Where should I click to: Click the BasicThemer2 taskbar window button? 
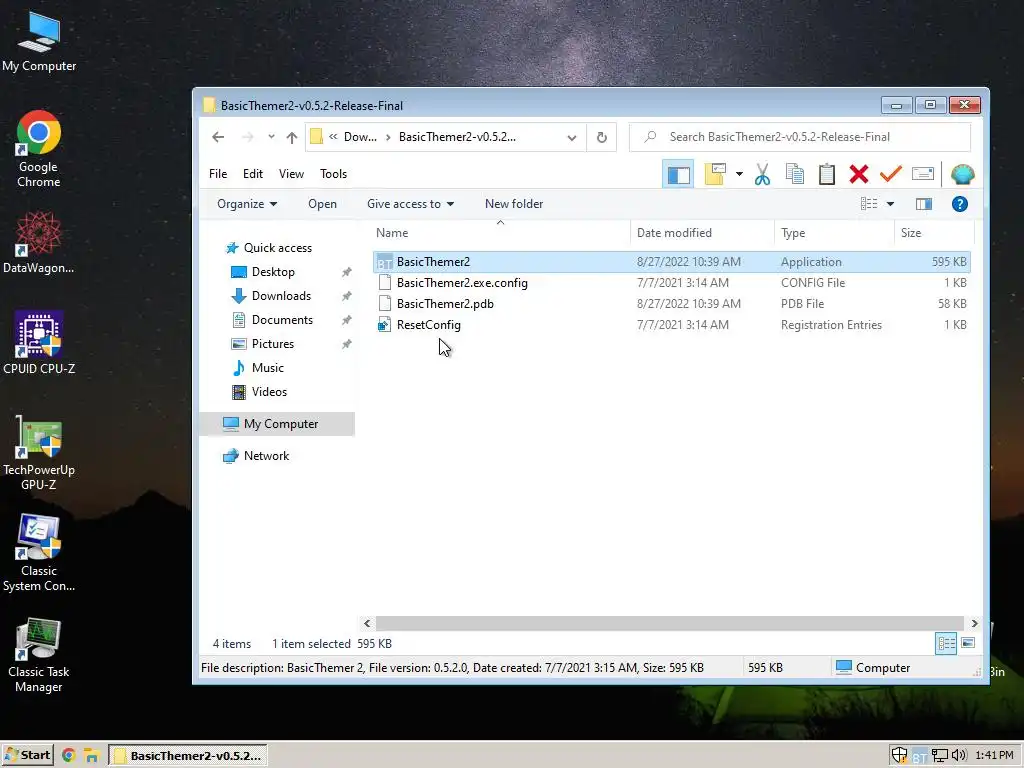click(x=187, y=756)
